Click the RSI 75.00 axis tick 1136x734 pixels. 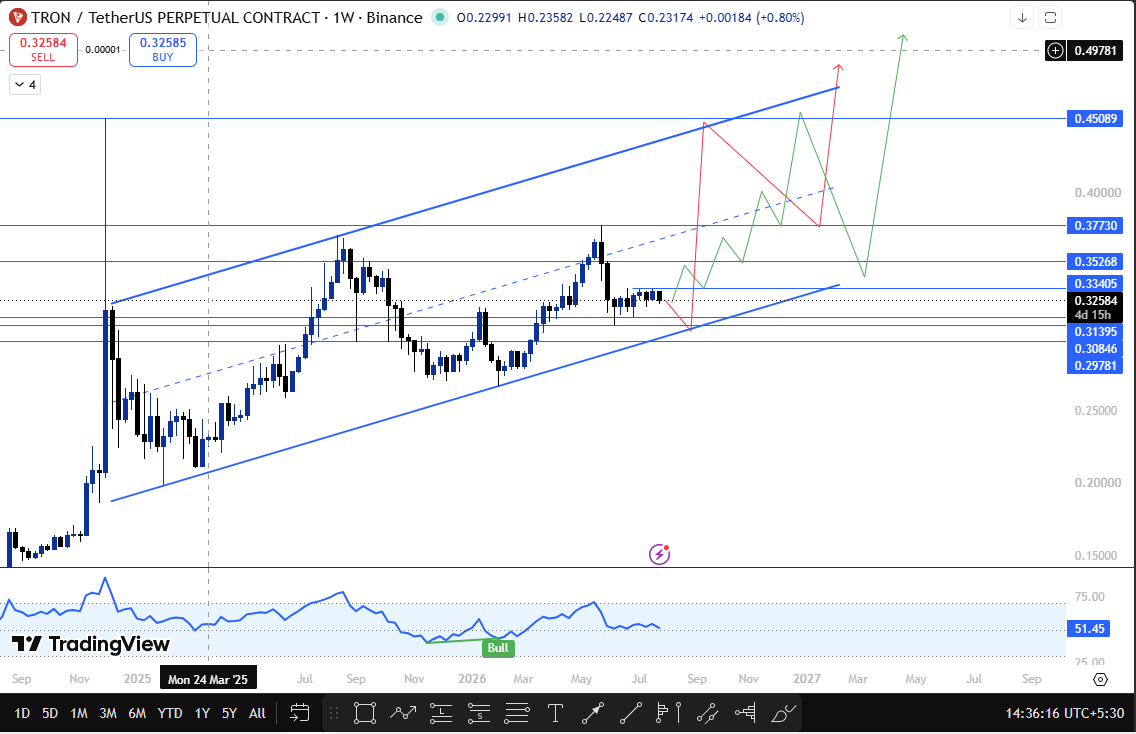pyautogui.click(x=1090, y=597)
